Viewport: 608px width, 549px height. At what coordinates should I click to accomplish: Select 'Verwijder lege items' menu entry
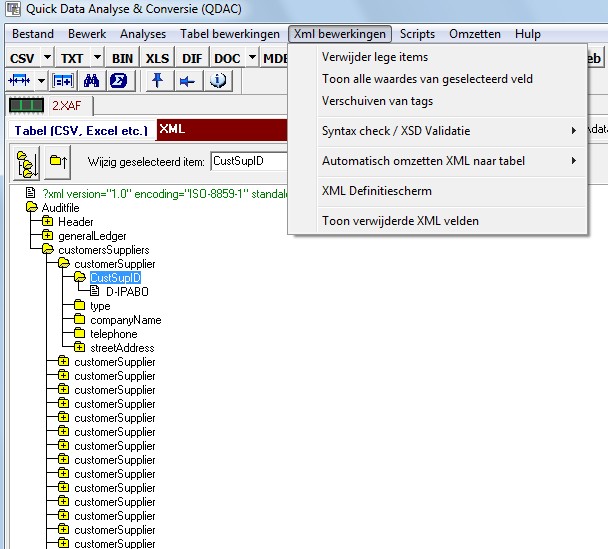point(374,57)
